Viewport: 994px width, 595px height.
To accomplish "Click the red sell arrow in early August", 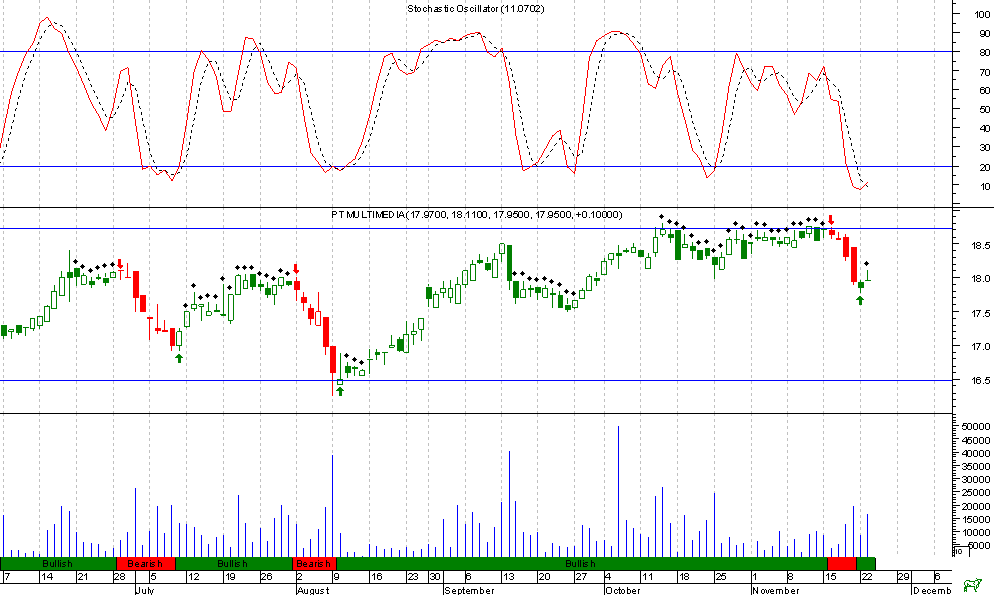I will coord(296,269).
